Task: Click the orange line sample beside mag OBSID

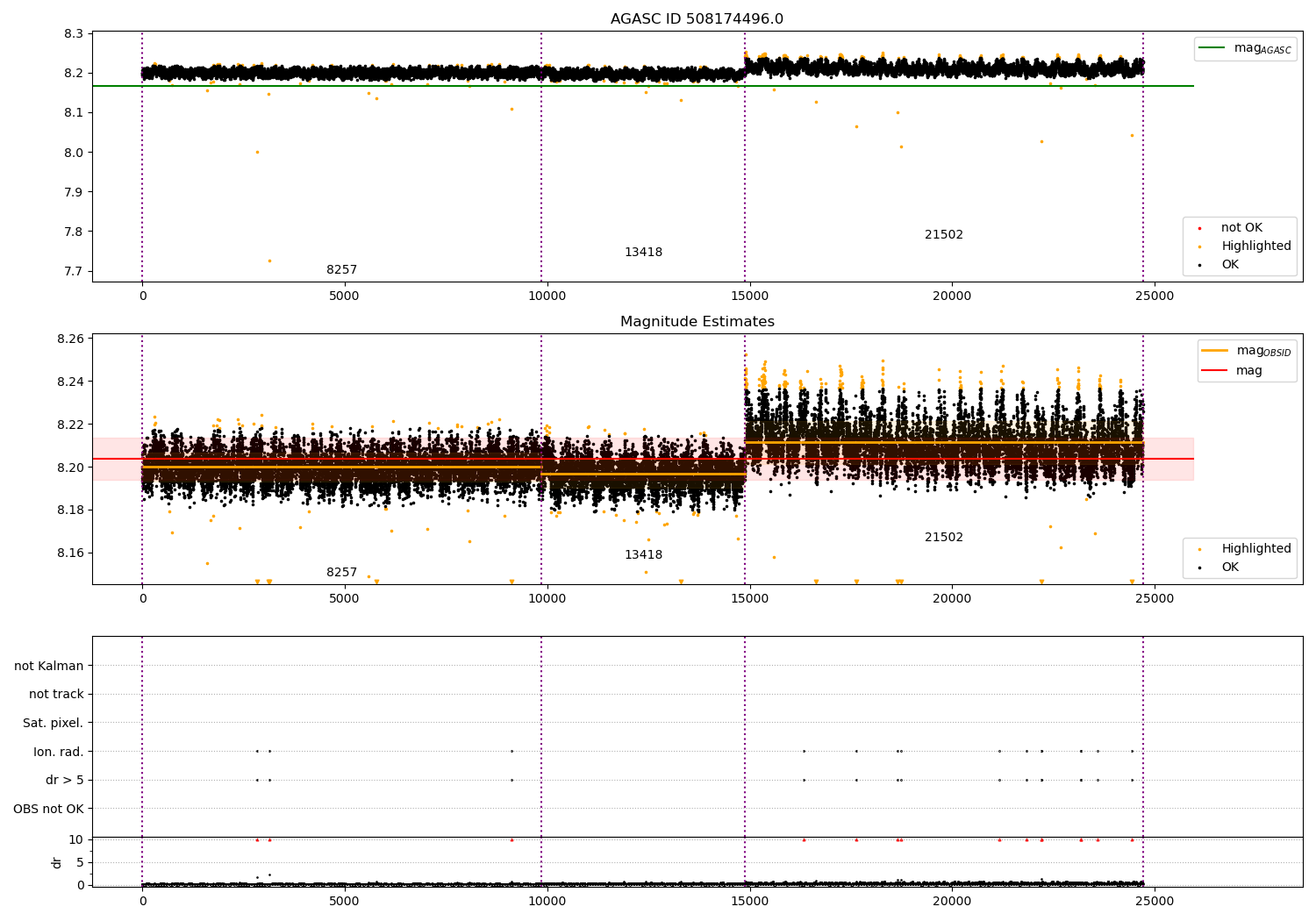Action: pyautogui.click(x=1214, y=351)
